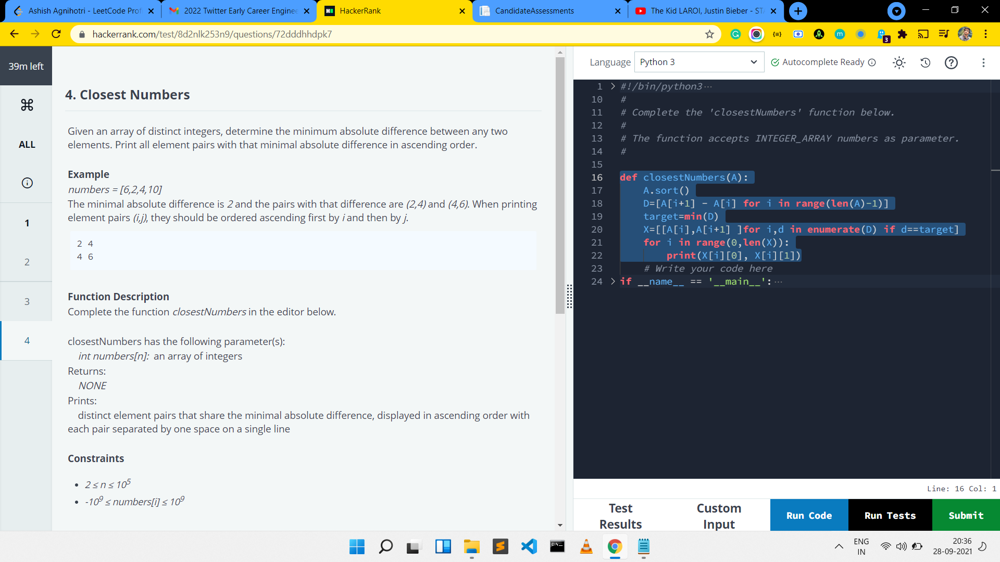The image size is (1000, 562).
Task: Click the curly-braces extension icon
Action: coord(777,34)
